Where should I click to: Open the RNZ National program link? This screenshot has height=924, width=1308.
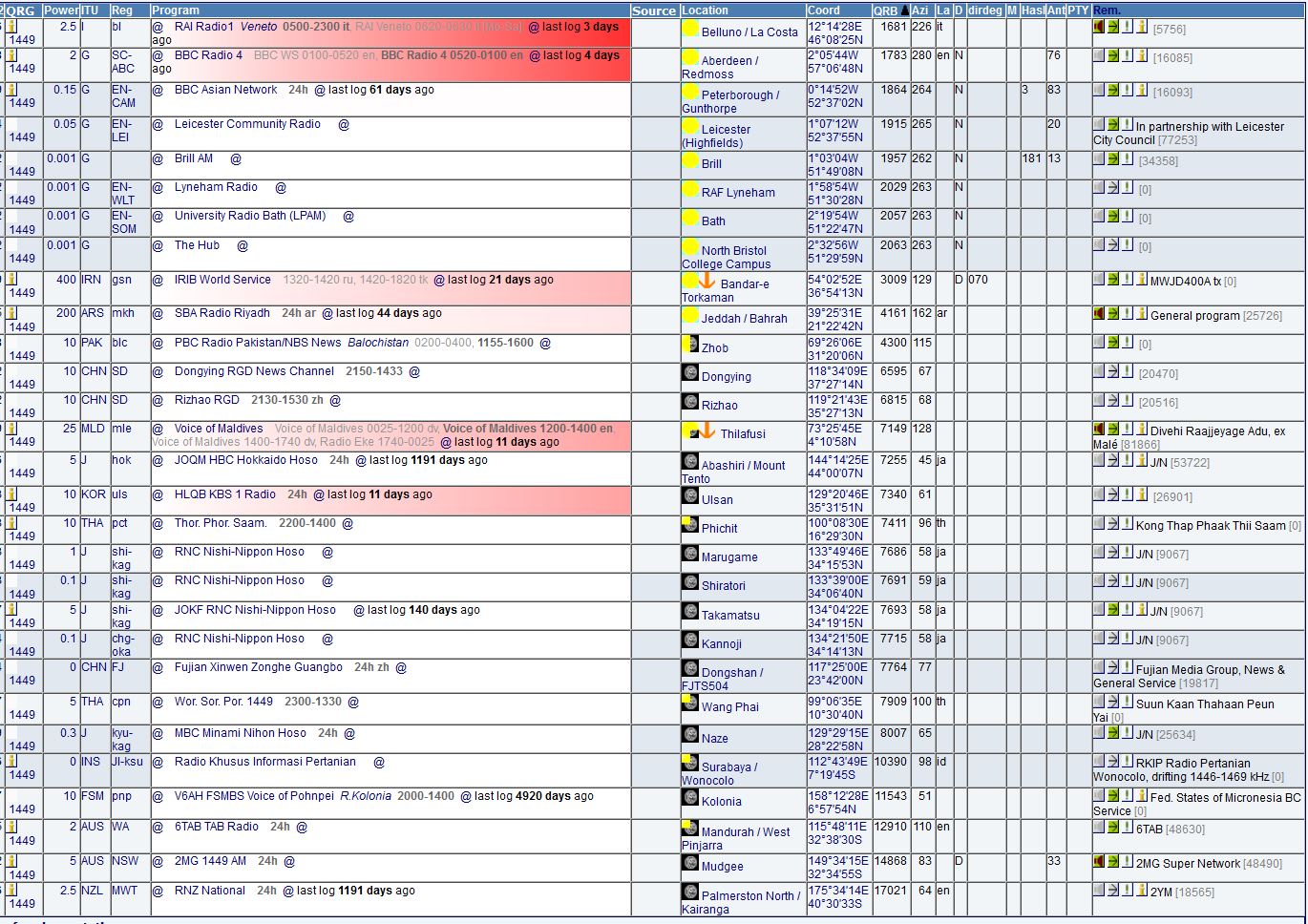tap(210, 891)
